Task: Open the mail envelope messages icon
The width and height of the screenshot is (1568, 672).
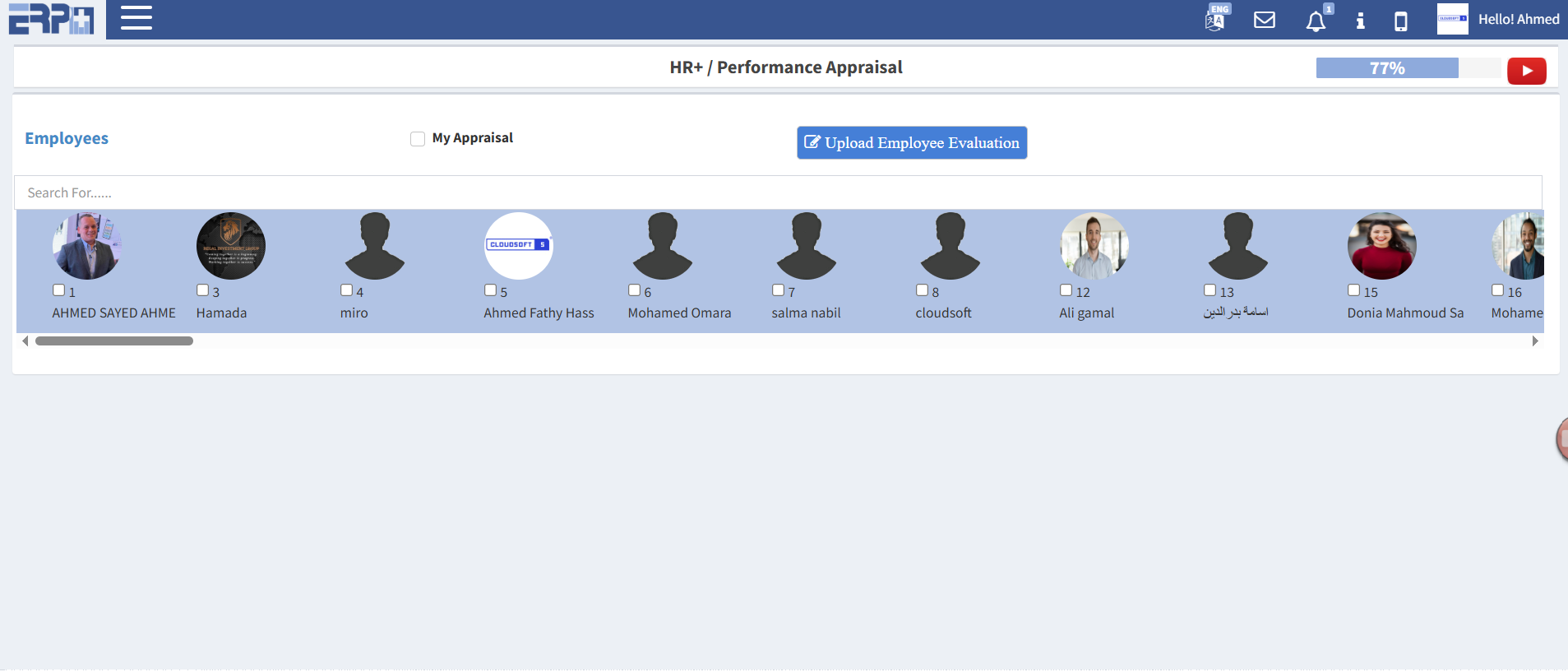Action: coord(1264,20)
